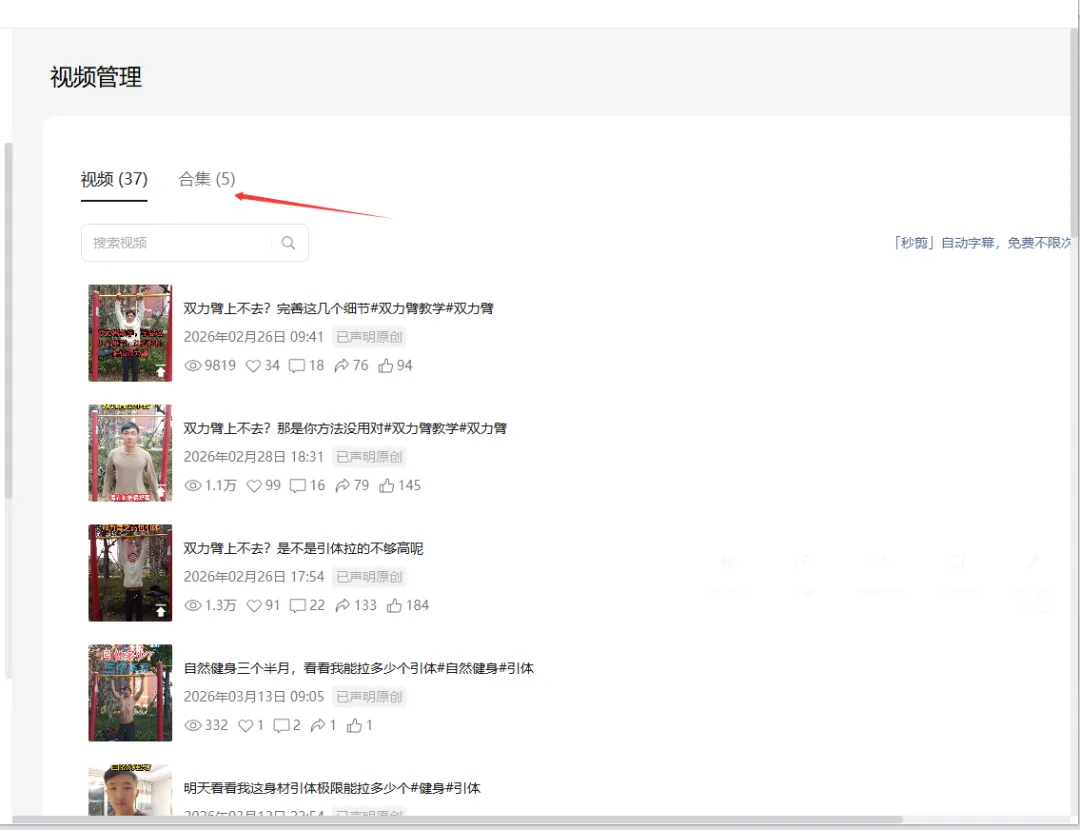Click comment icon with 22 comments
The image size is (1080, 830).
tap(298, 605)
